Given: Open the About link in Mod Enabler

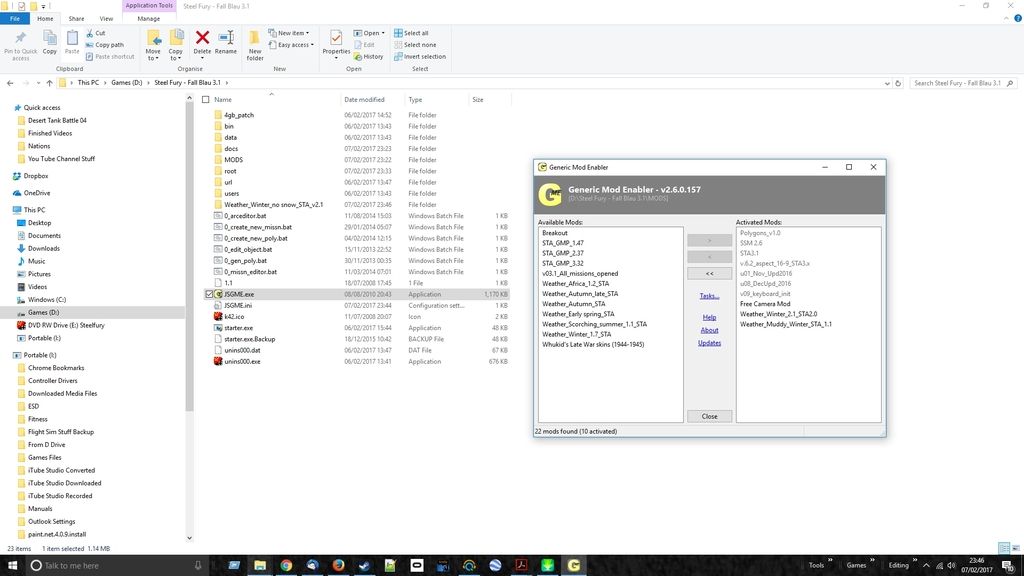Looking at the screenshot, I should click(x=709, y=330).
